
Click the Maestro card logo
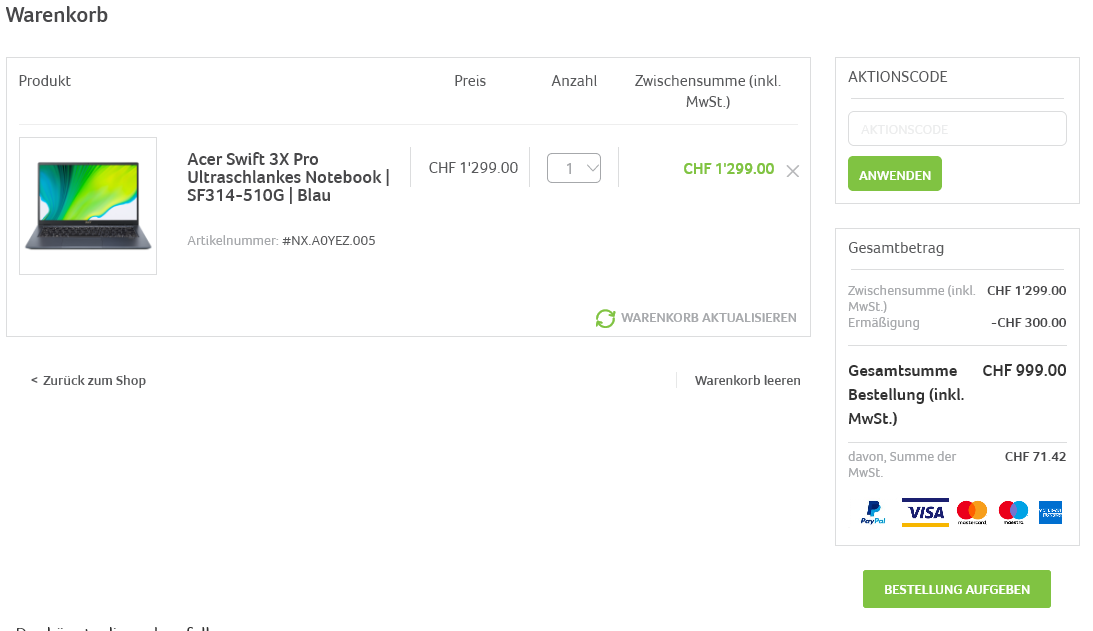pyautogui.click(x=1013, y=512)
